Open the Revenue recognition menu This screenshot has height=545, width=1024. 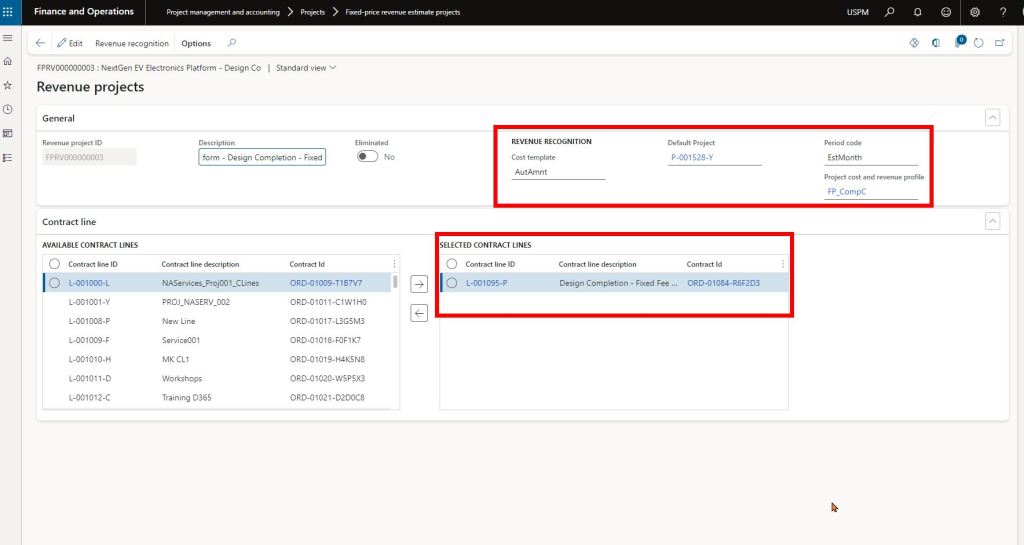pos(132,43)
